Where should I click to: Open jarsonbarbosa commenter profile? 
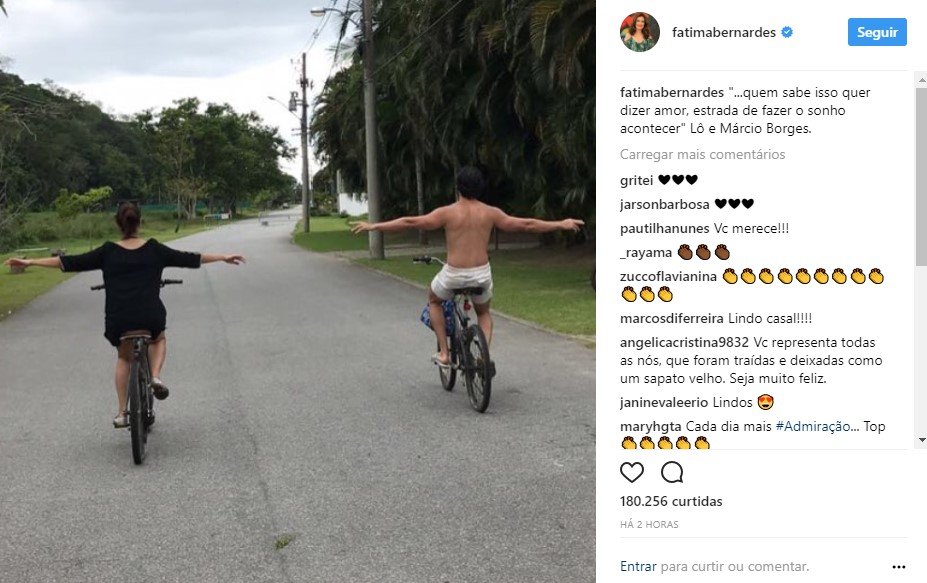tap(665, 205)
